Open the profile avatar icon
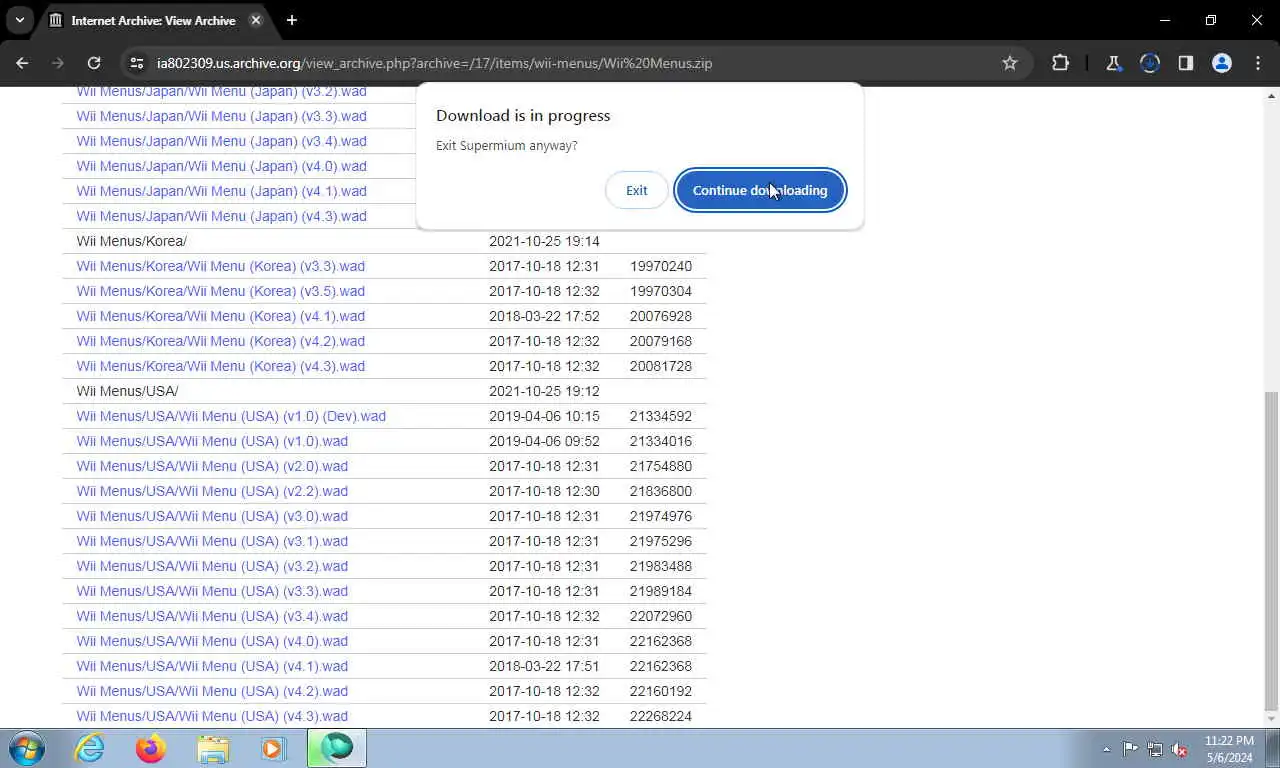Image resolution: width=1280 pixels, height=768 pixels. pos(1222,63)
